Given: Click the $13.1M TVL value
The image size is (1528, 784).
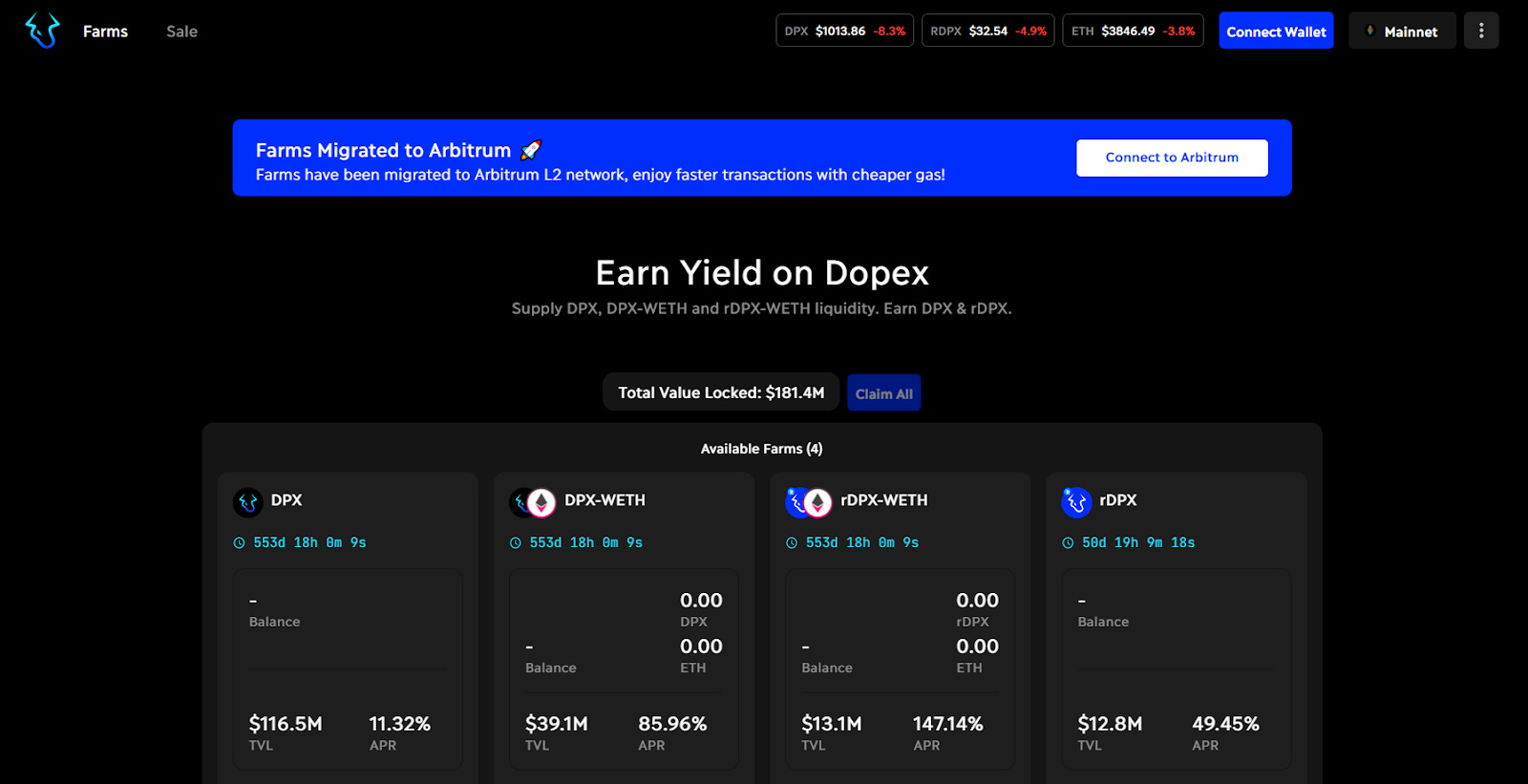Looking at the screenshot, I should tap(832, 724).
